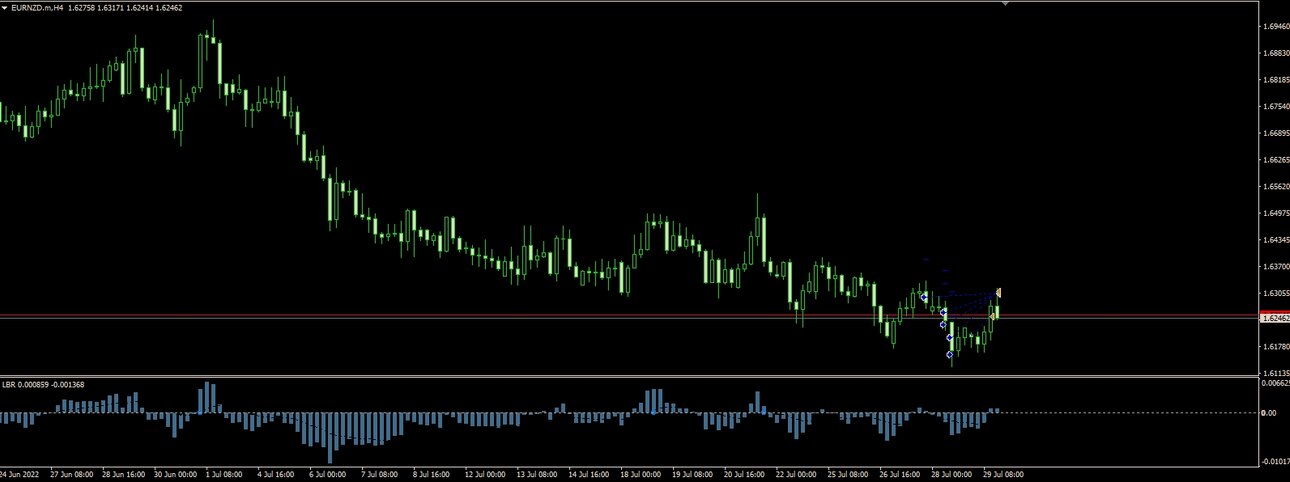1290x482 pixels.
Task: Click the current price label 1.62462
Action: point(1274,318)
